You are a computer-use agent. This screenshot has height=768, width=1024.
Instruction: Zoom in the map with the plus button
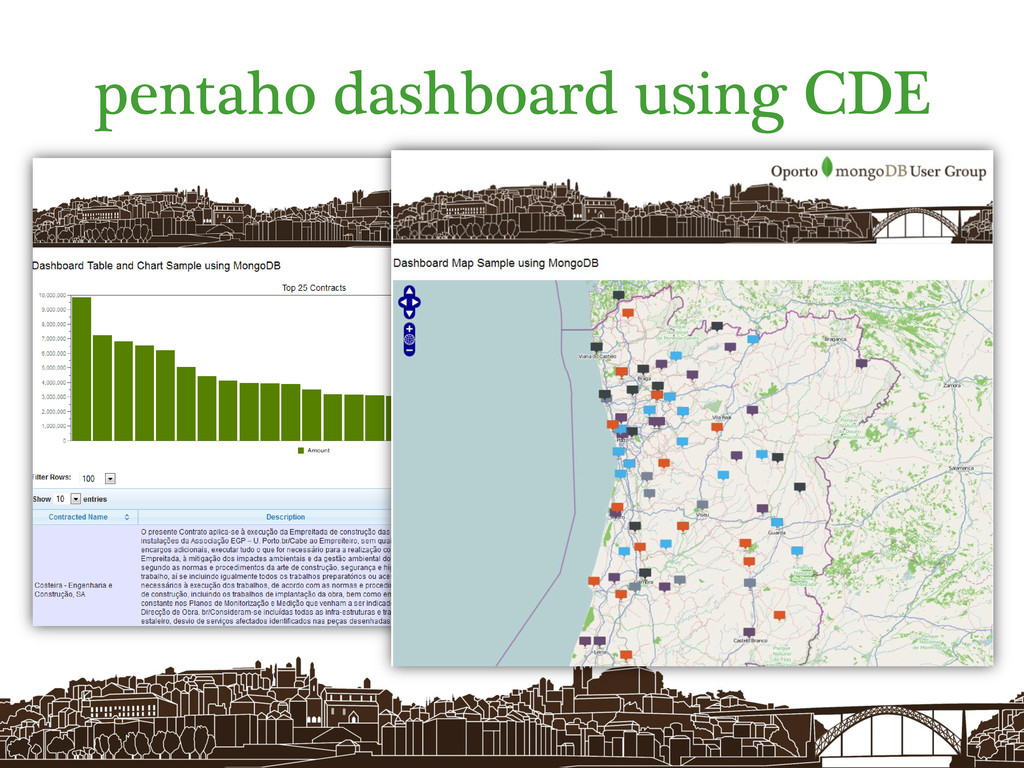(x=409, y=328)
